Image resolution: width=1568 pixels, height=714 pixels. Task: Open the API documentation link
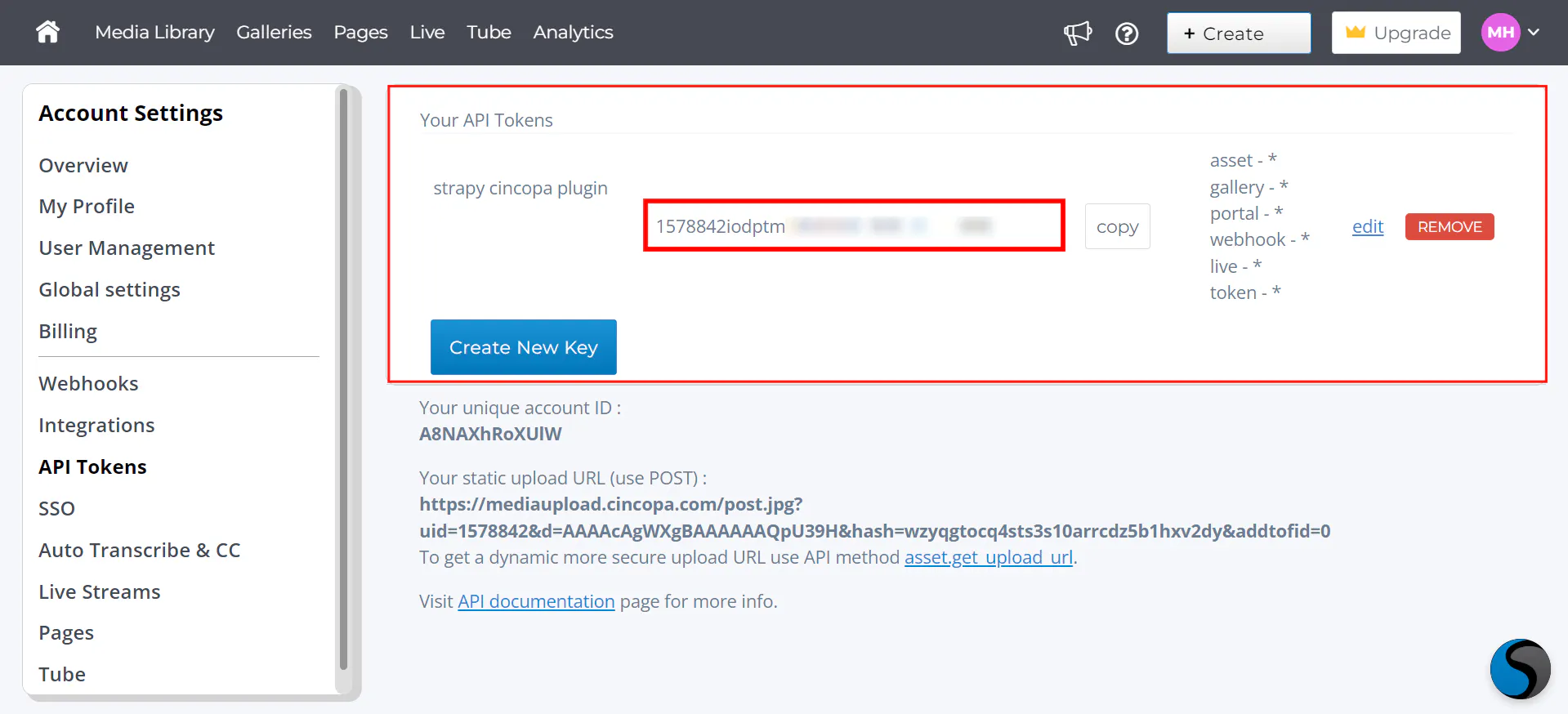click(536, 601)
